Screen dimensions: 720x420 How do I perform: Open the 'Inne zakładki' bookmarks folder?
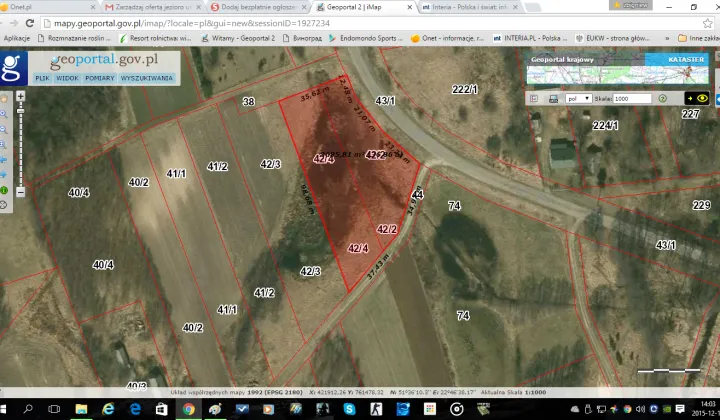[698, 38]
